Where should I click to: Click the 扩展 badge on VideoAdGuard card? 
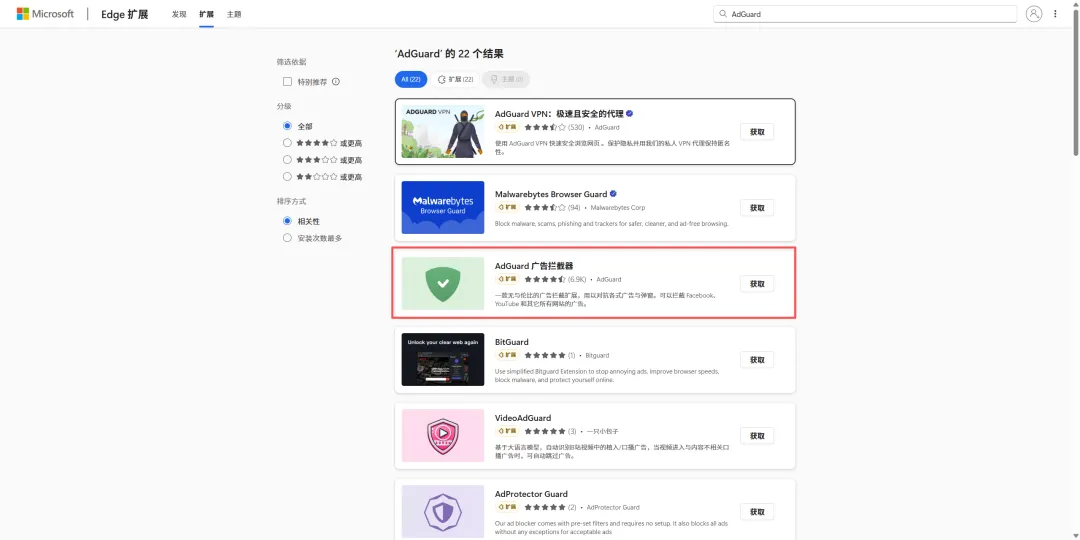click(x=507, y=431)
